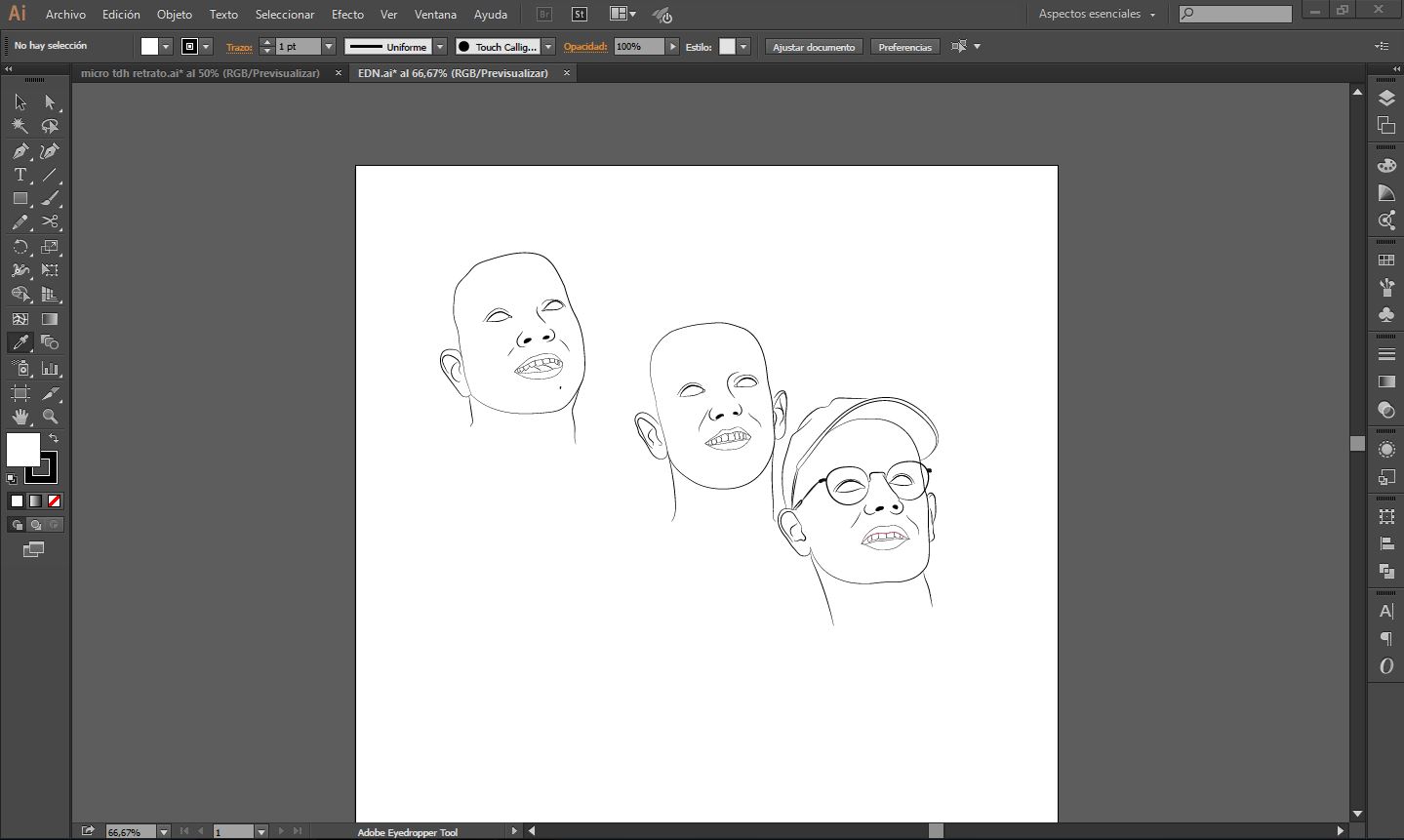Open the Layers panel icon
Screen dimensions: 1404x840
1386,99
